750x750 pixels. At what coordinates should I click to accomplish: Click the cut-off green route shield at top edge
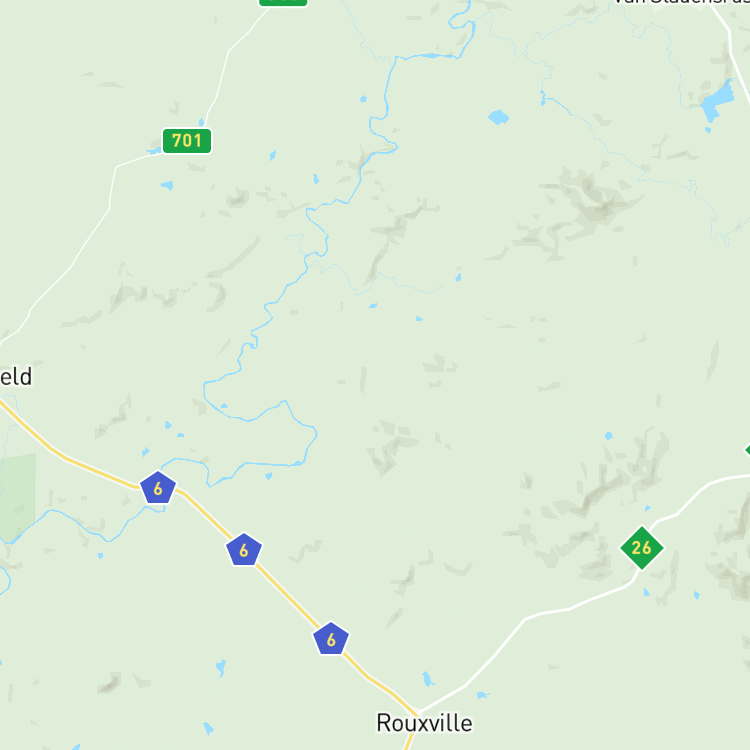tap(283, 2)
